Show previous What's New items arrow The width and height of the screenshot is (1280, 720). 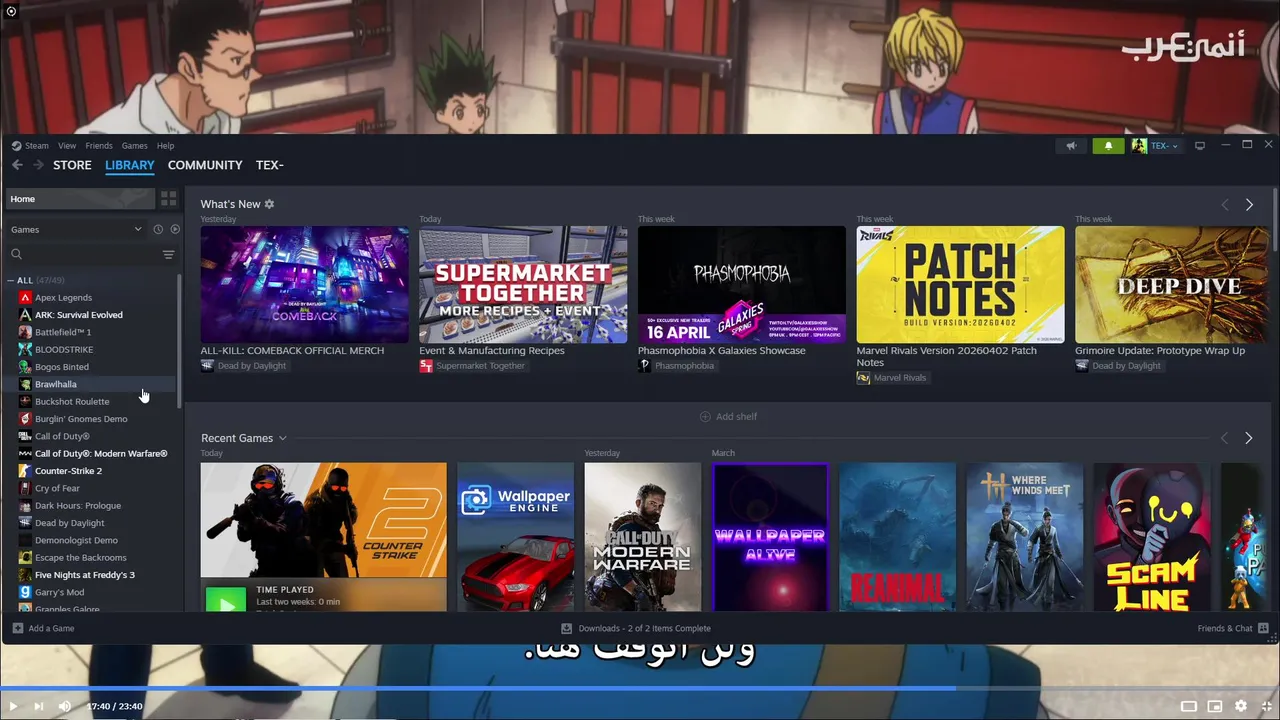point(1225,204)
